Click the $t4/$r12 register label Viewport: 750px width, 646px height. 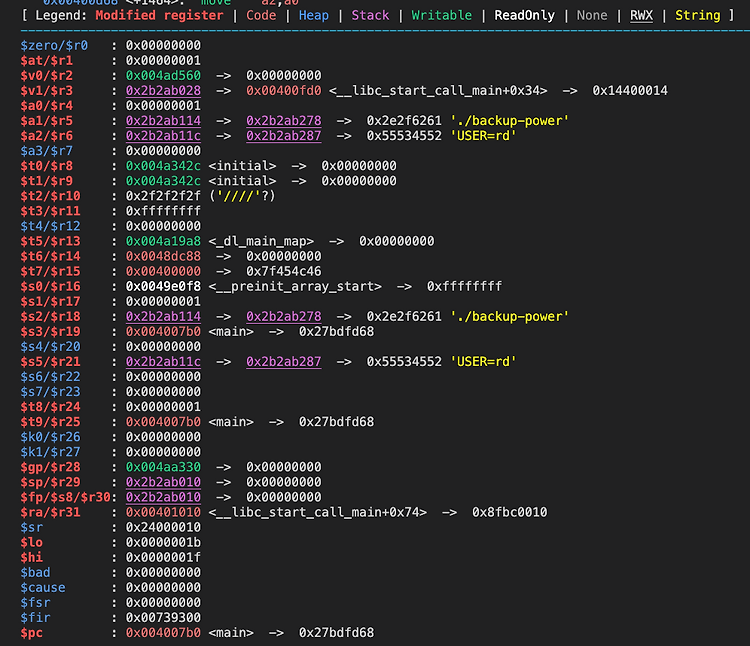click(x=50, y=226)
